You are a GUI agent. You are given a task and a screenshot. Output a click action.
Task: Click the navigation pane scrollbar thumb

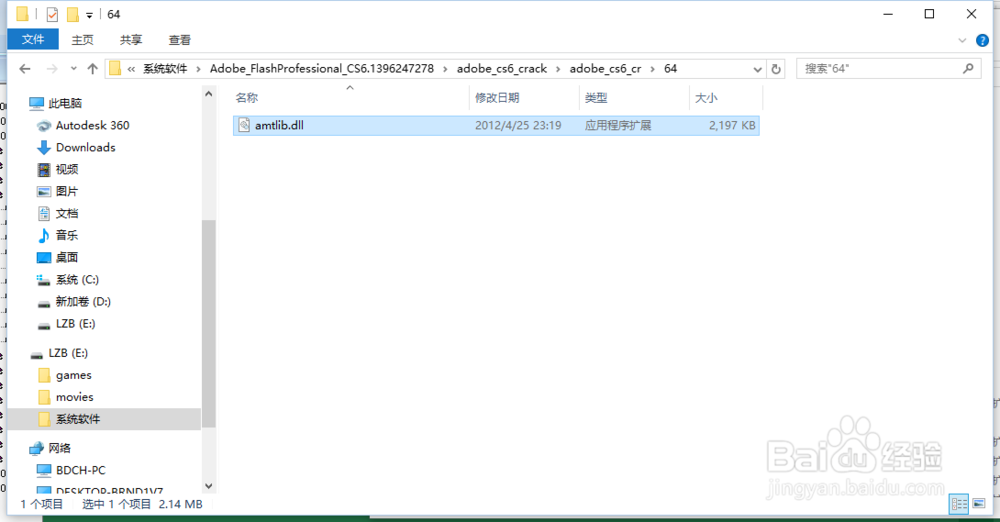[x=209, y=324]
